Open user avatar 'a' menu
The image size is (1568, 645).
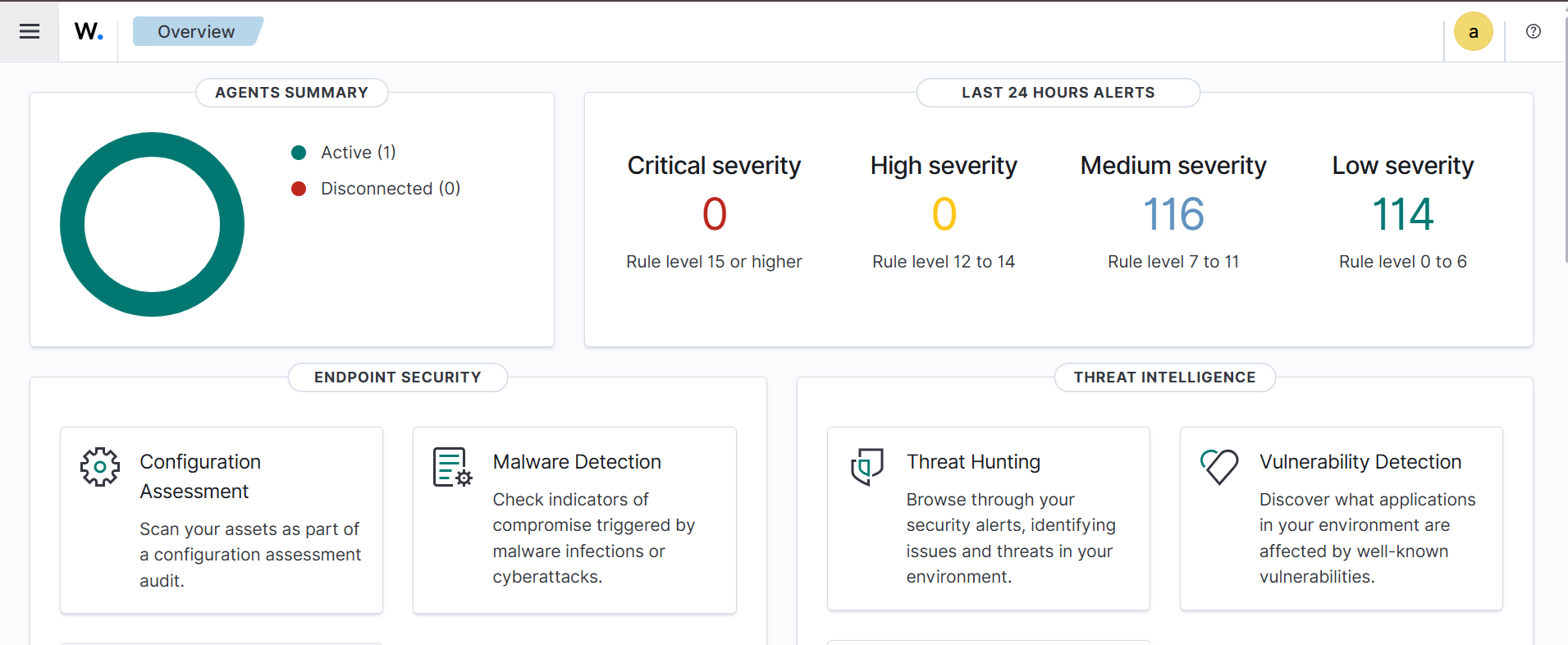tap(1473, 32)
